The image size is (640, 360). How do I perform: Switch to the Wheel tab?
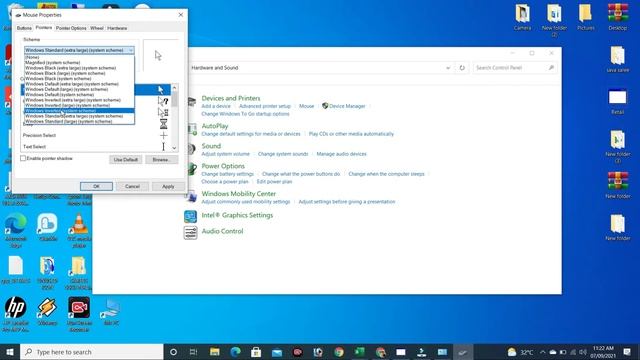[x=97, y=28]
